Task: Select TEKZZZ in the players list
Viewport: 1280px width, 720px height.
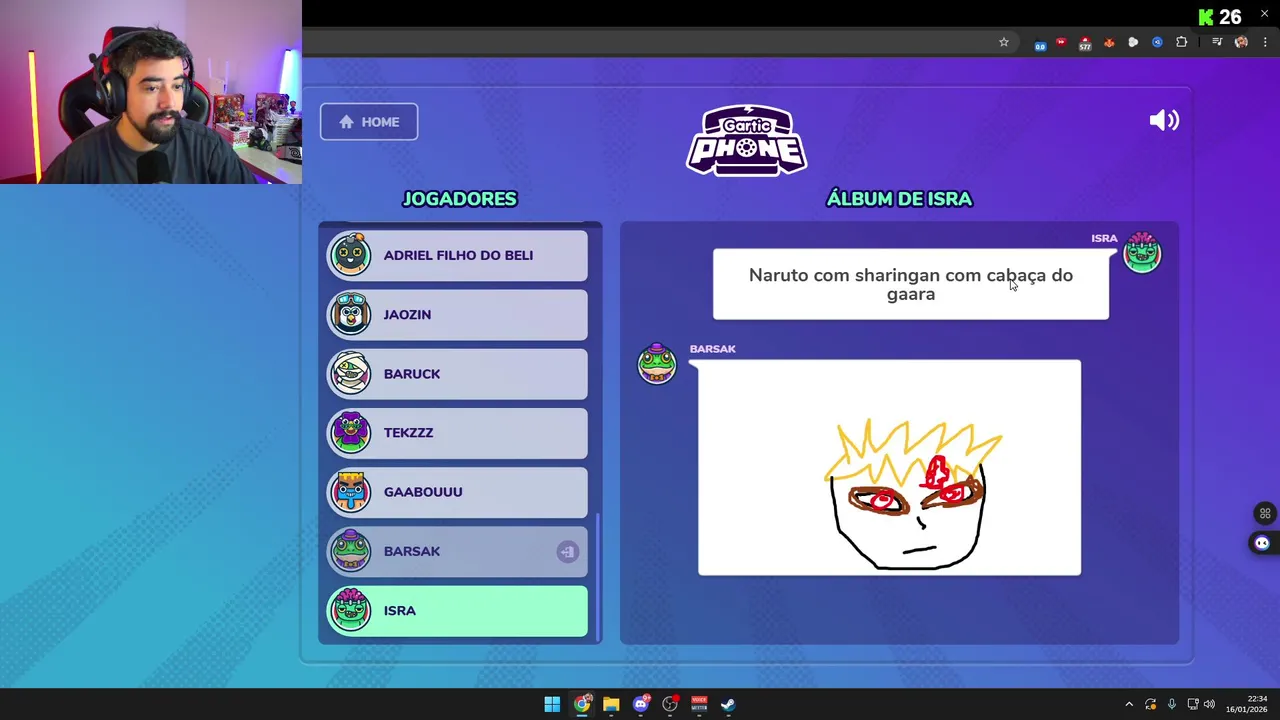Action: pos(458,432)
